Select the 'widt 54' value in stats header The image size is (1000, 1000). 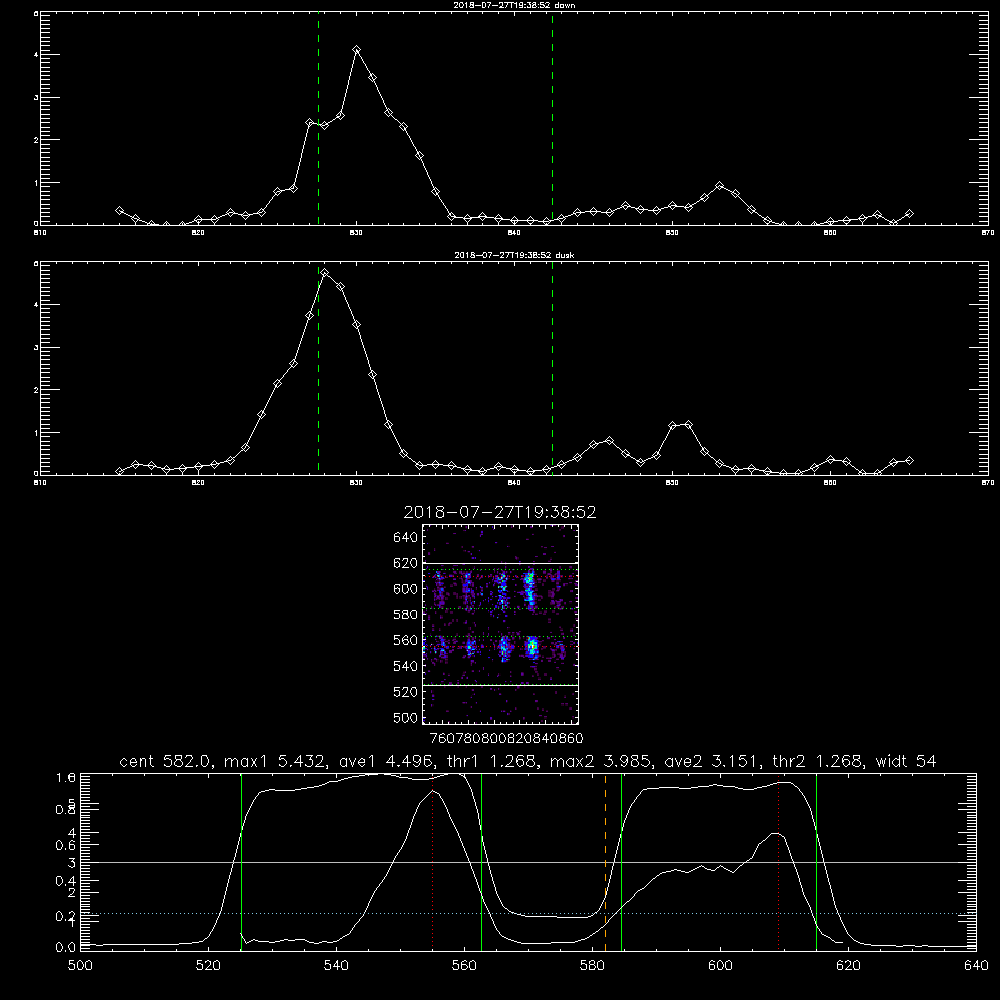(906, 761)
